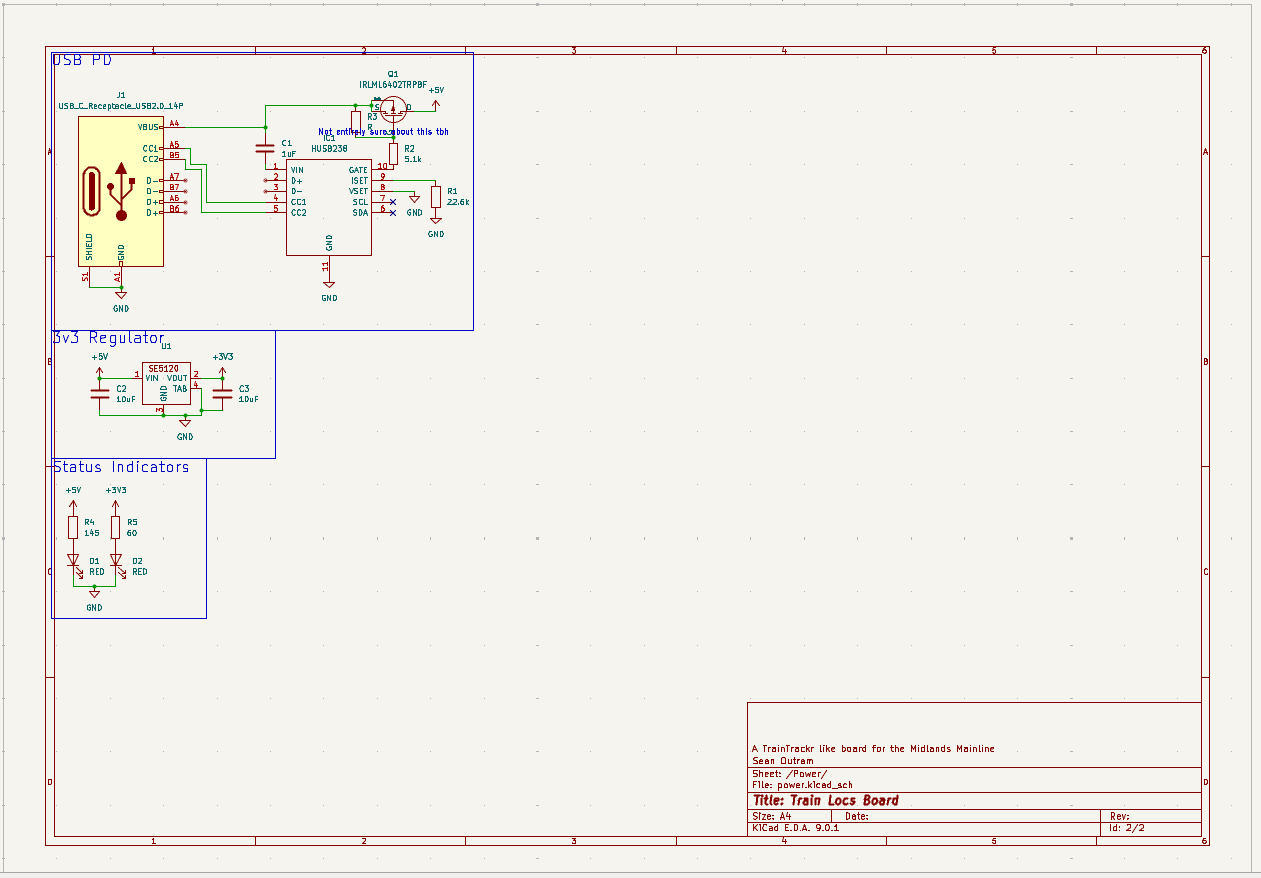The width and height of the screenshot is (1261, 878).
Task: Select the HUSB238 IC symbol
Action: tap(328, 205)
